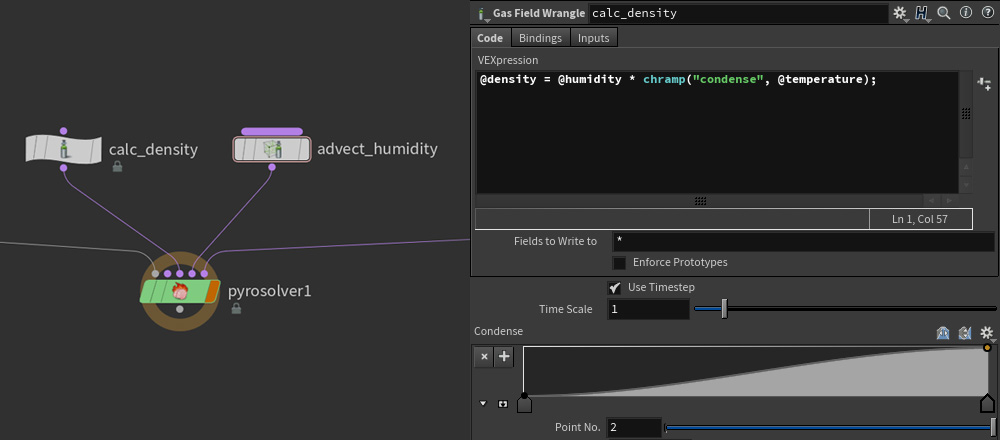Click the pyrosolver1 flame node icon
Screen dimensions: 1000x440
(180, 291)
